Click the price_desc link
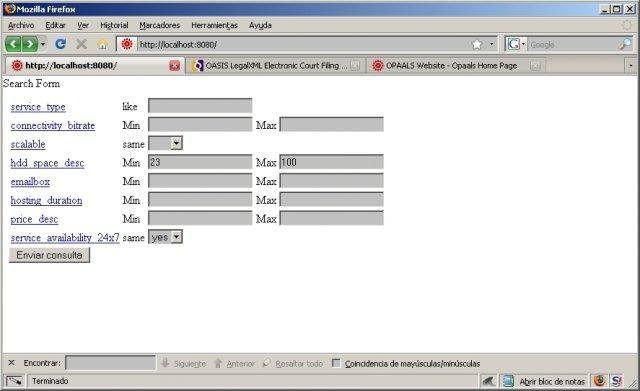This screenshot has height=391, width=640. tap(34, 220)
